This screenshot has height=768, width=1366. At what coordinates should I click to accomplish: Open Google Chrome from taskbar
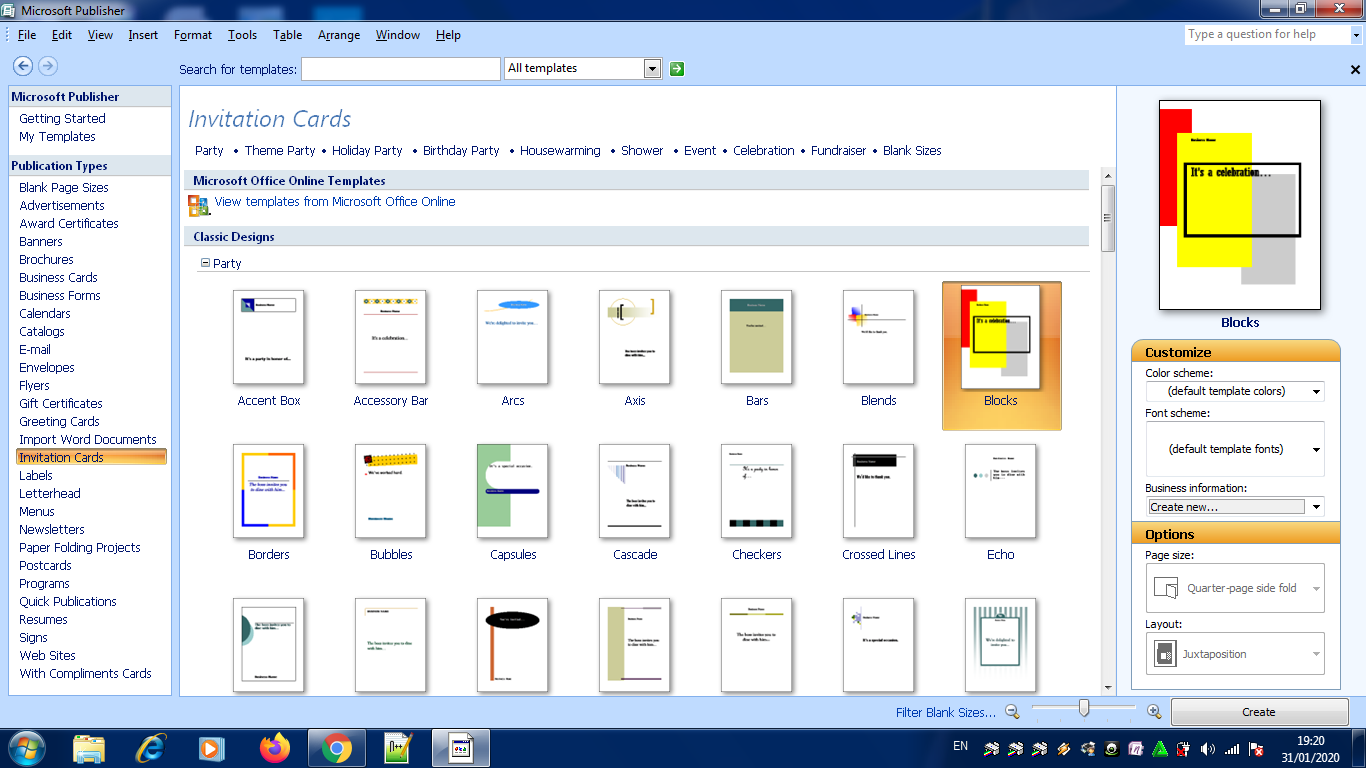pyautogui.click(x=337, y=748)
